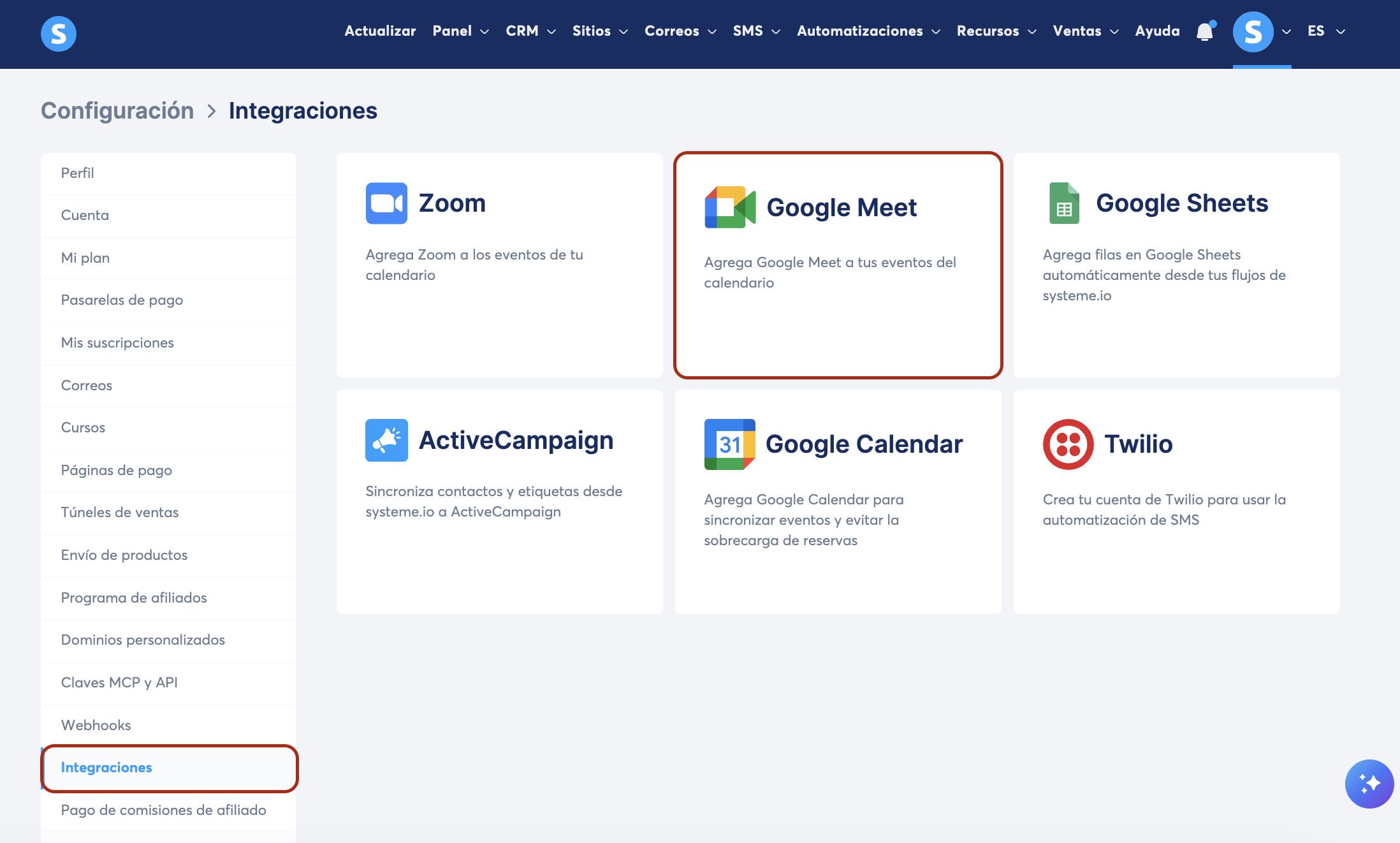Image resolution: width=1400 pixels, height=843 pixels.
Task: Select Mi plan in the sidebar
Action: click(168, 258)
